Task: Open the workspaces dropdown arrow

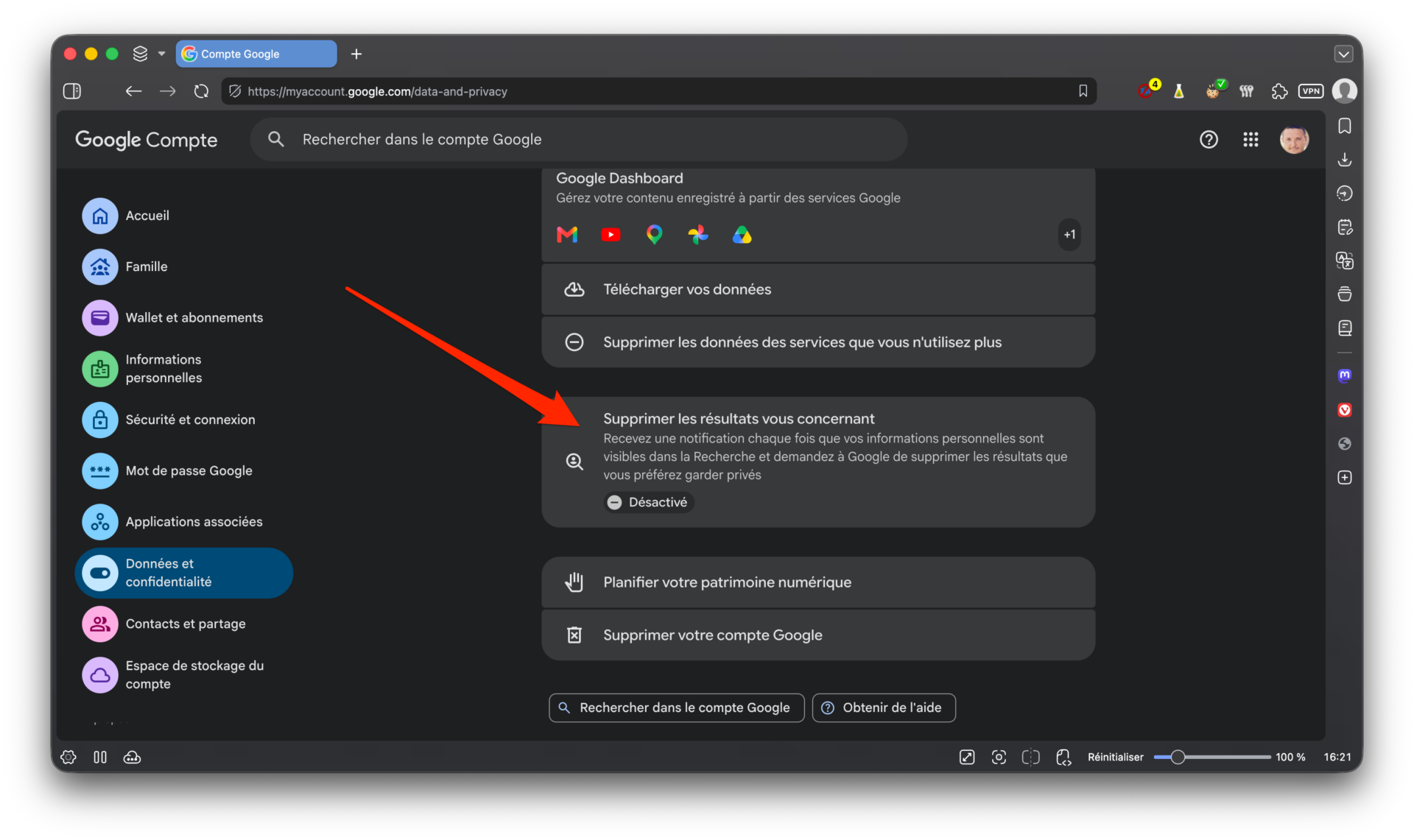Action: click(x=161, y=54)
